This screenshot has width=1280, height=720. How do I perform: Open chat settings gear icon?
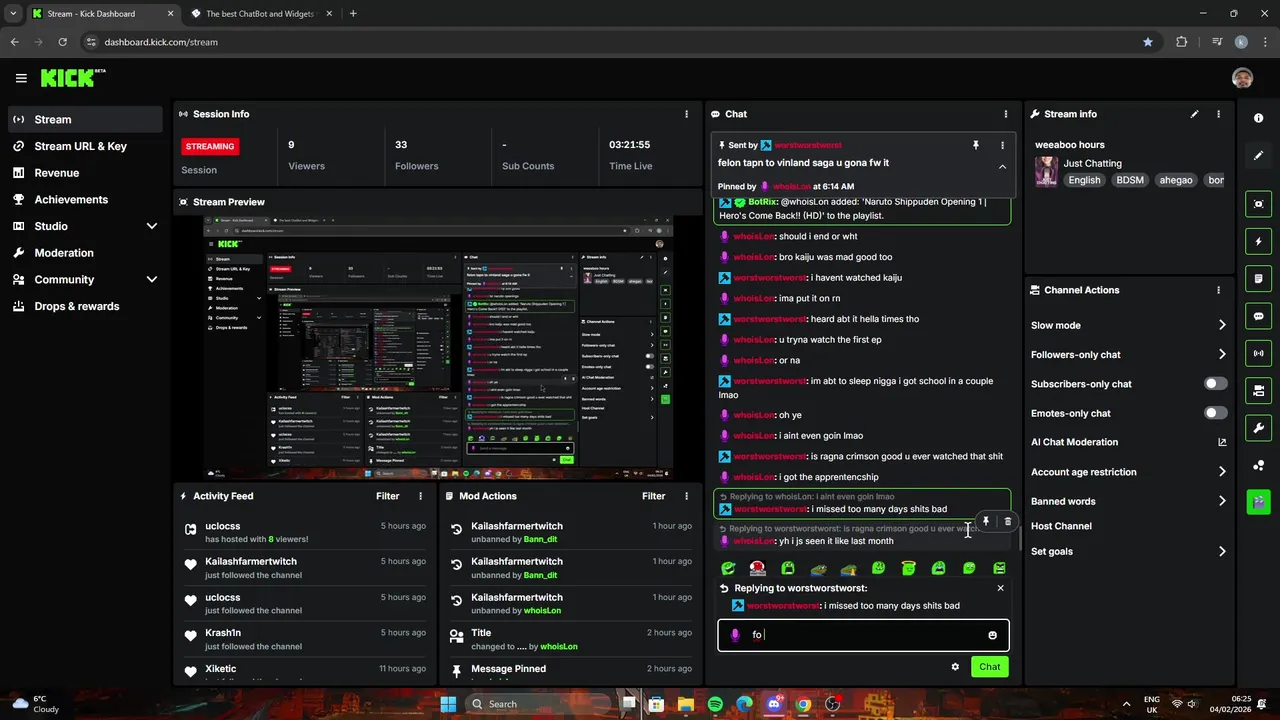955,667
